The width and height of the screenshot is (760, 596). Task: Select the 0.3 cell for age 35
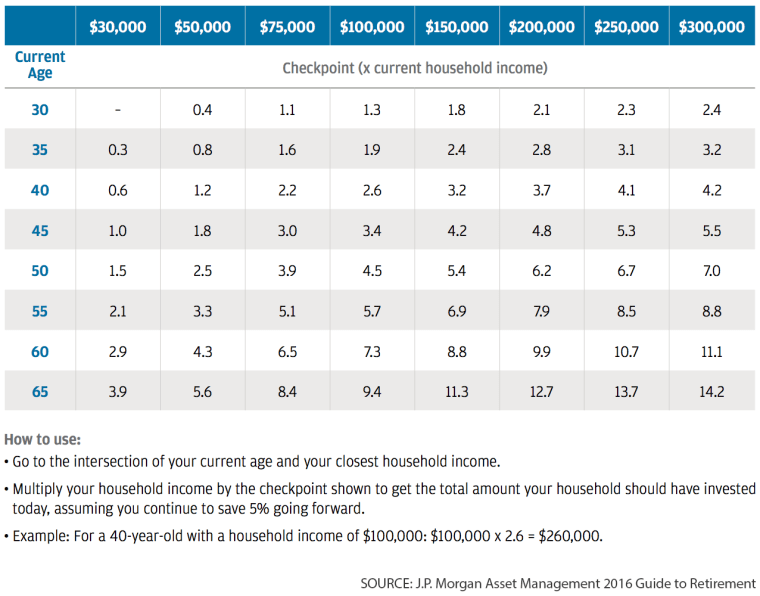(x=117, y=150)
